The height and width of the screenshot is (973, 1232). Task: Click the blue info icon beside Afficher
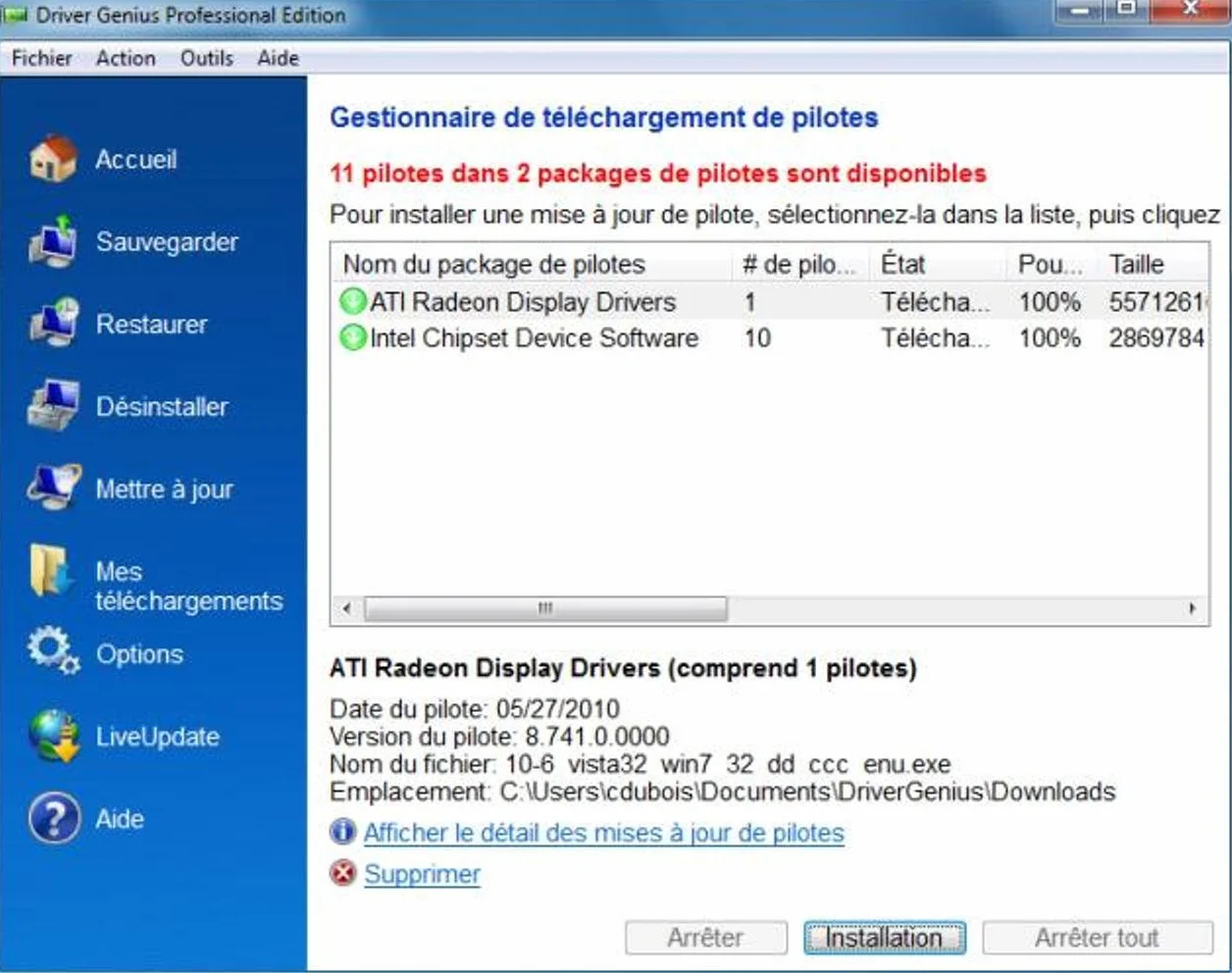[343, 832]
